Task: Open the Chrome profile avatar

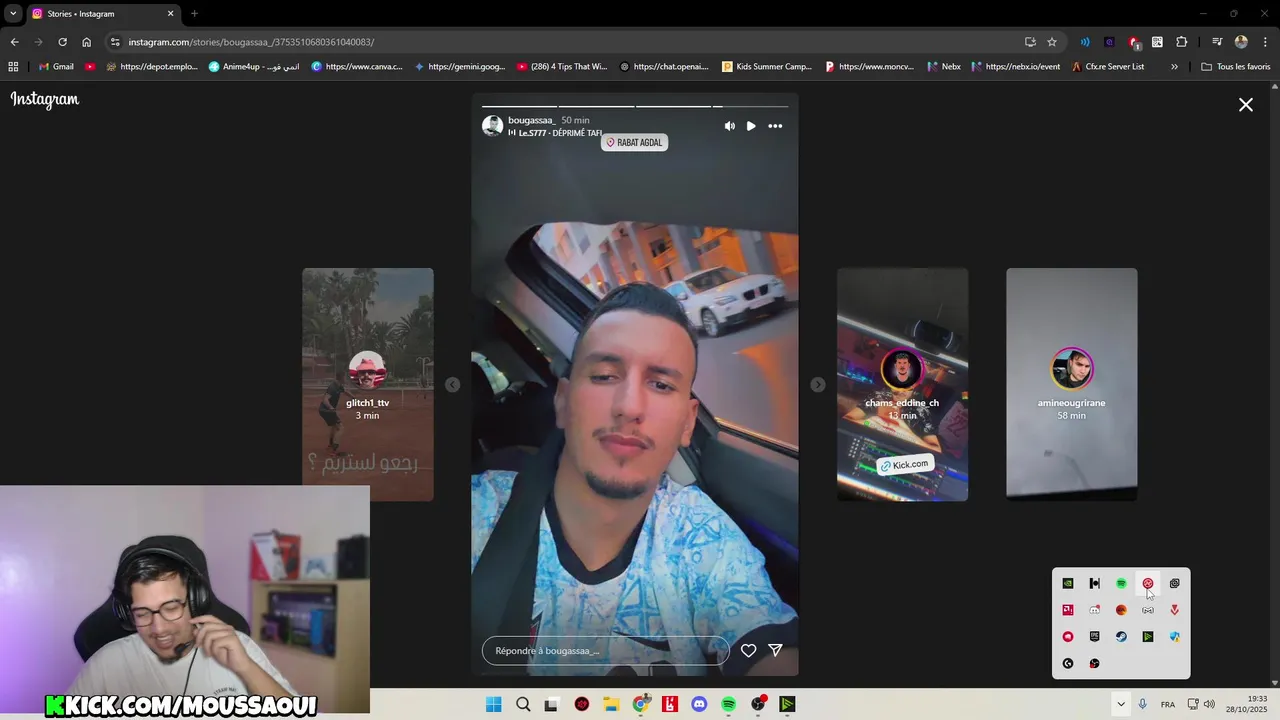Action: 1241,42
